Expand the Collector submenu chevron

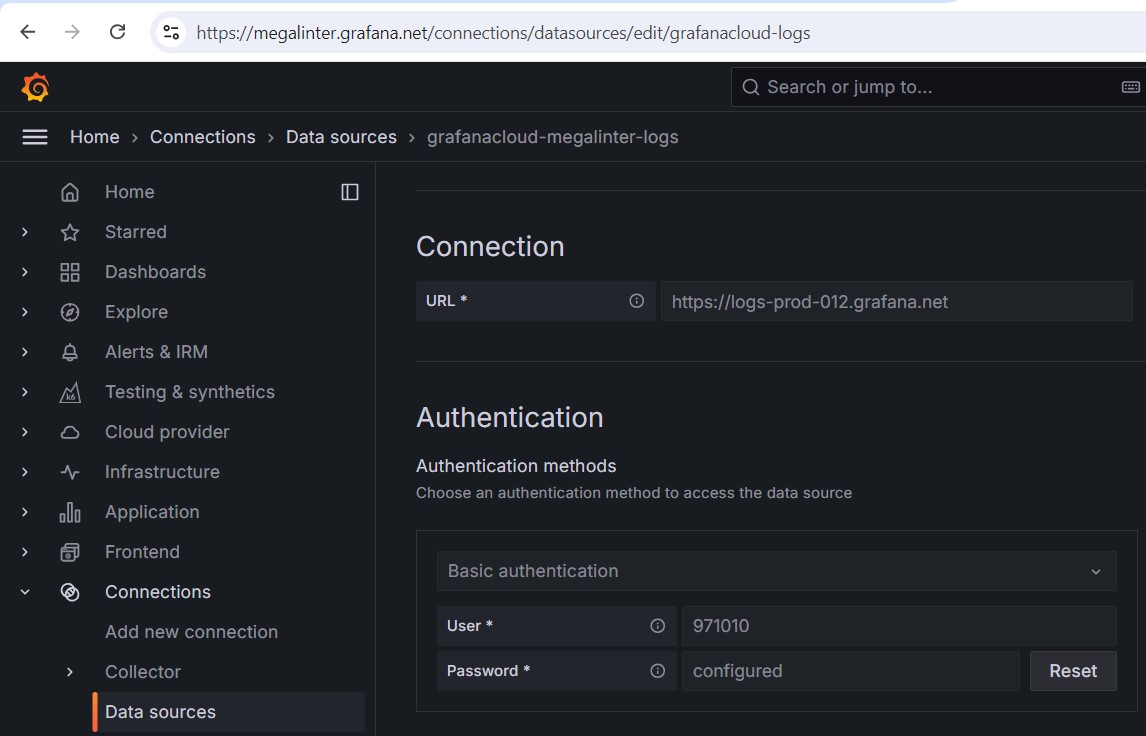click(70, 672)
